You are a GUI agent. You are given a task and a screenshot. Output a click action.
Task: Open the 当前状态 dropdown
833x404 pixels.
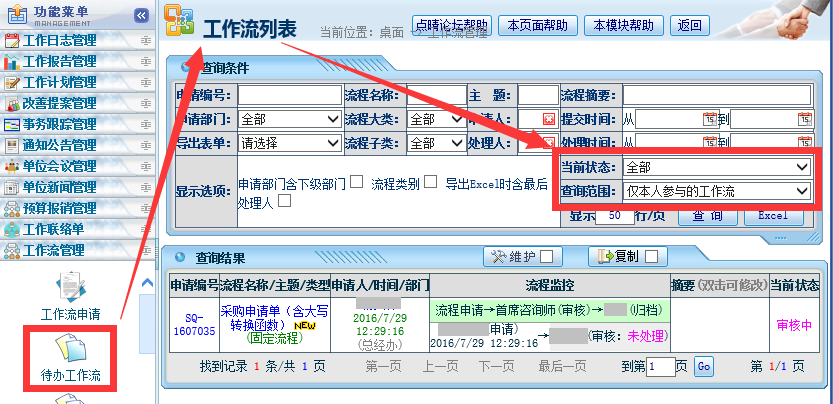click(715, 167)
